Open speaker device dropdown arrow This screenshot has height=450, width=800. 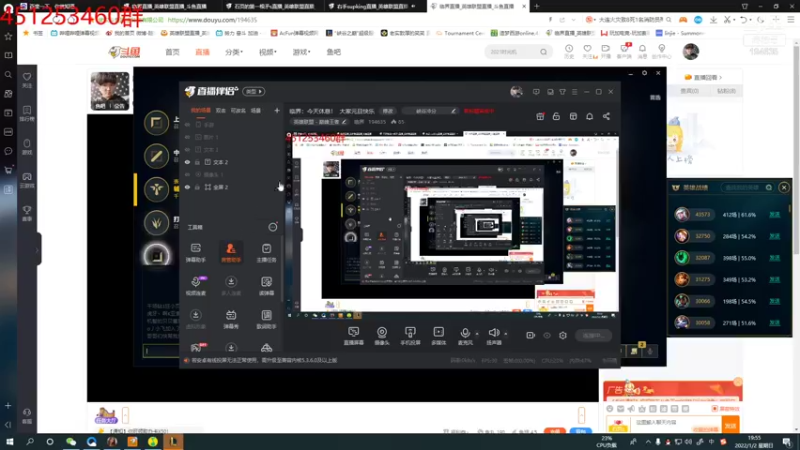(506, 334)
